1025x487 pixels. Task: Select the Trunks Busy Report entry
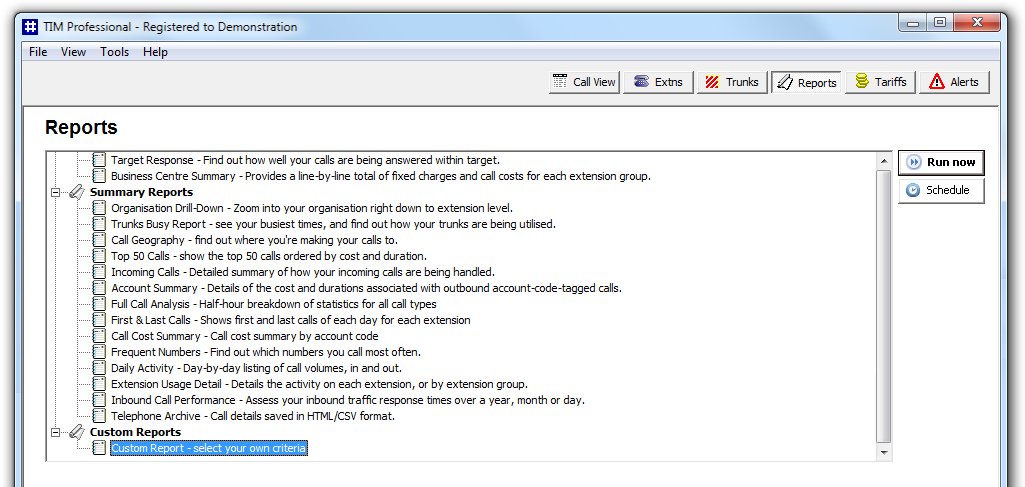pyautogui.click(x=333, y=224)
